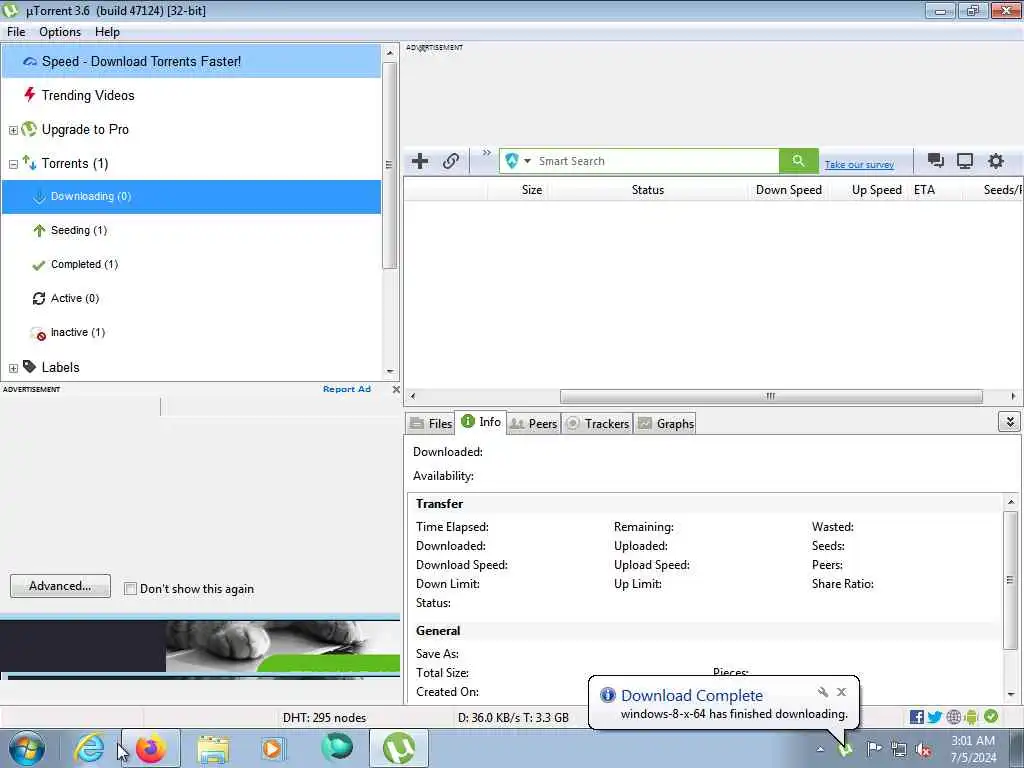This screenshot has width=1024, height=768.
Task: Select the Active (0) filter
Action: pos(191,298)
